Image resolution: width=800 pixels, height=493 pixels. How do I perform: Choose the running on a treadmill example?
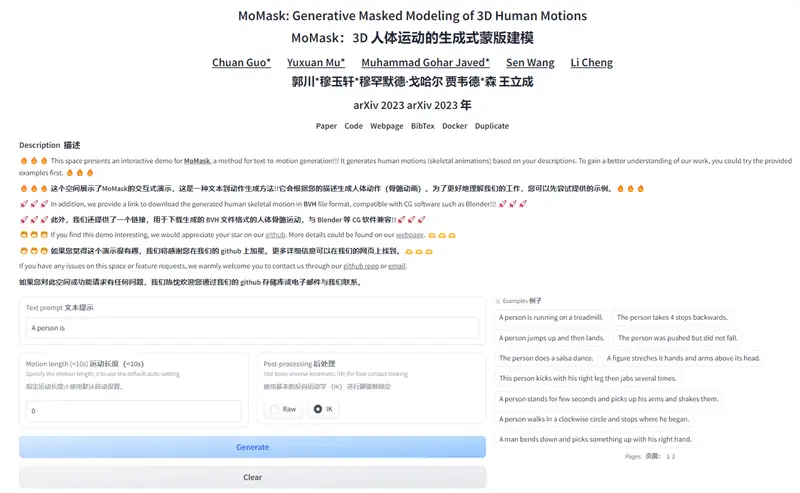[x=551, y=318]
